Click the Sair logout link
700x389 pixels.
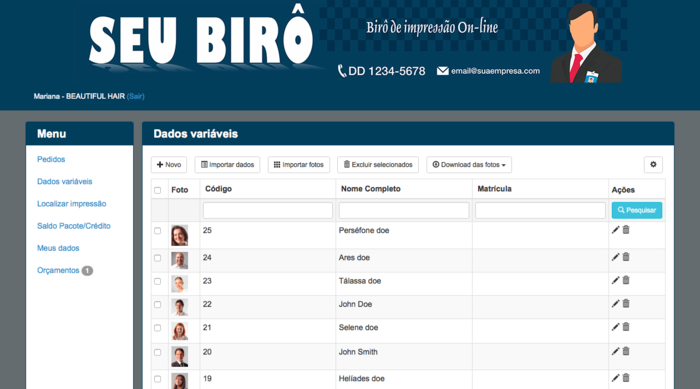pyautogui.click(x=135, y=96)
